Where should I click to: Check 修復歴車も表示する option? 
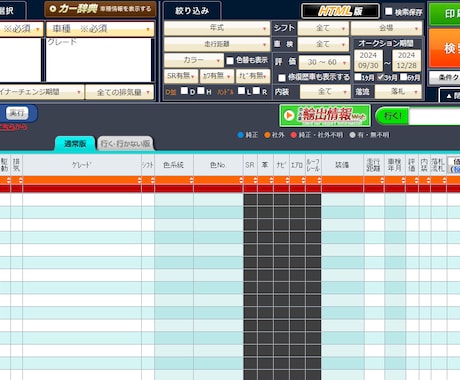(282, 78)
